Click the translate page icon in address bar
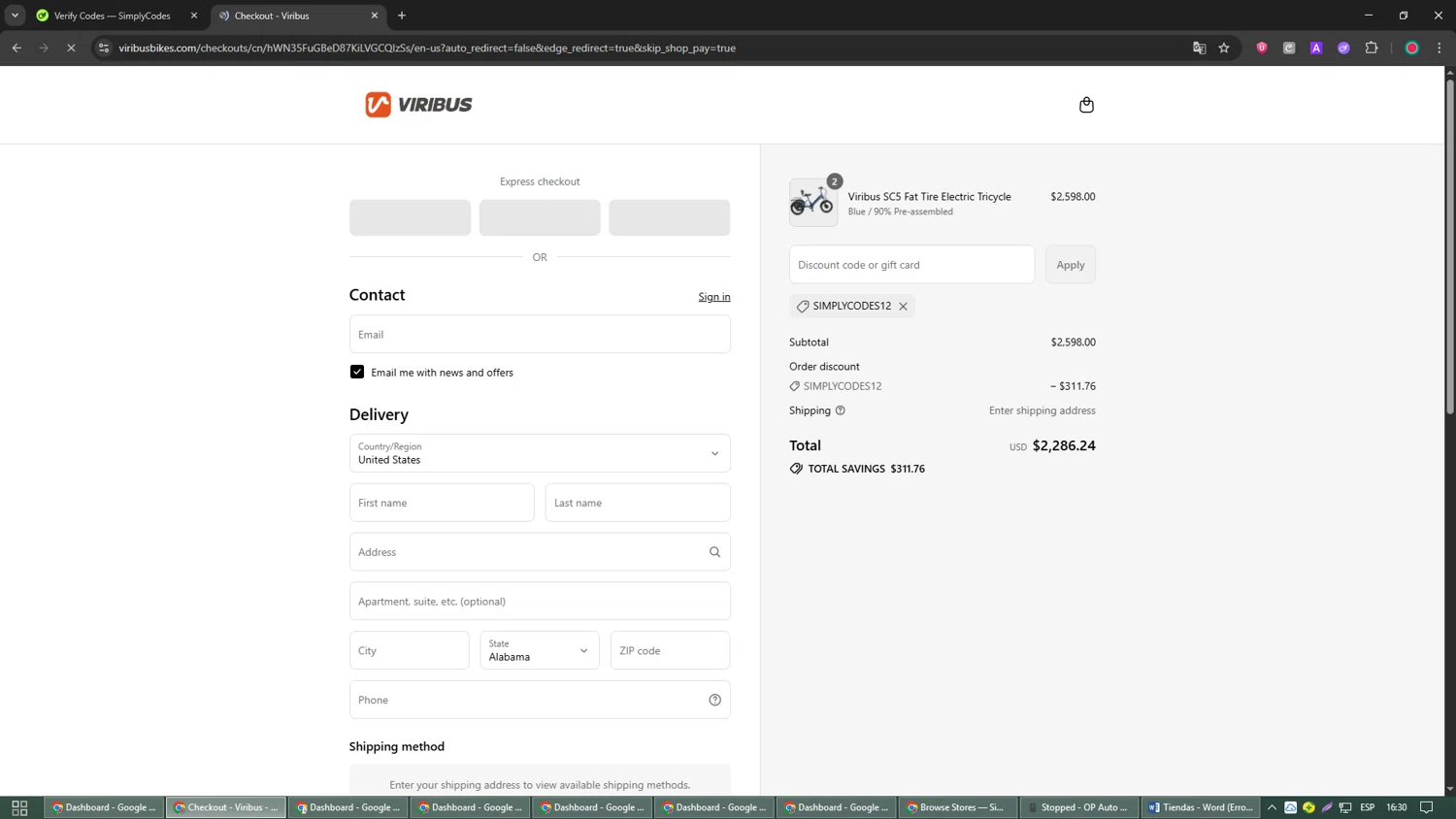1456x819 pixels. 1199,48
